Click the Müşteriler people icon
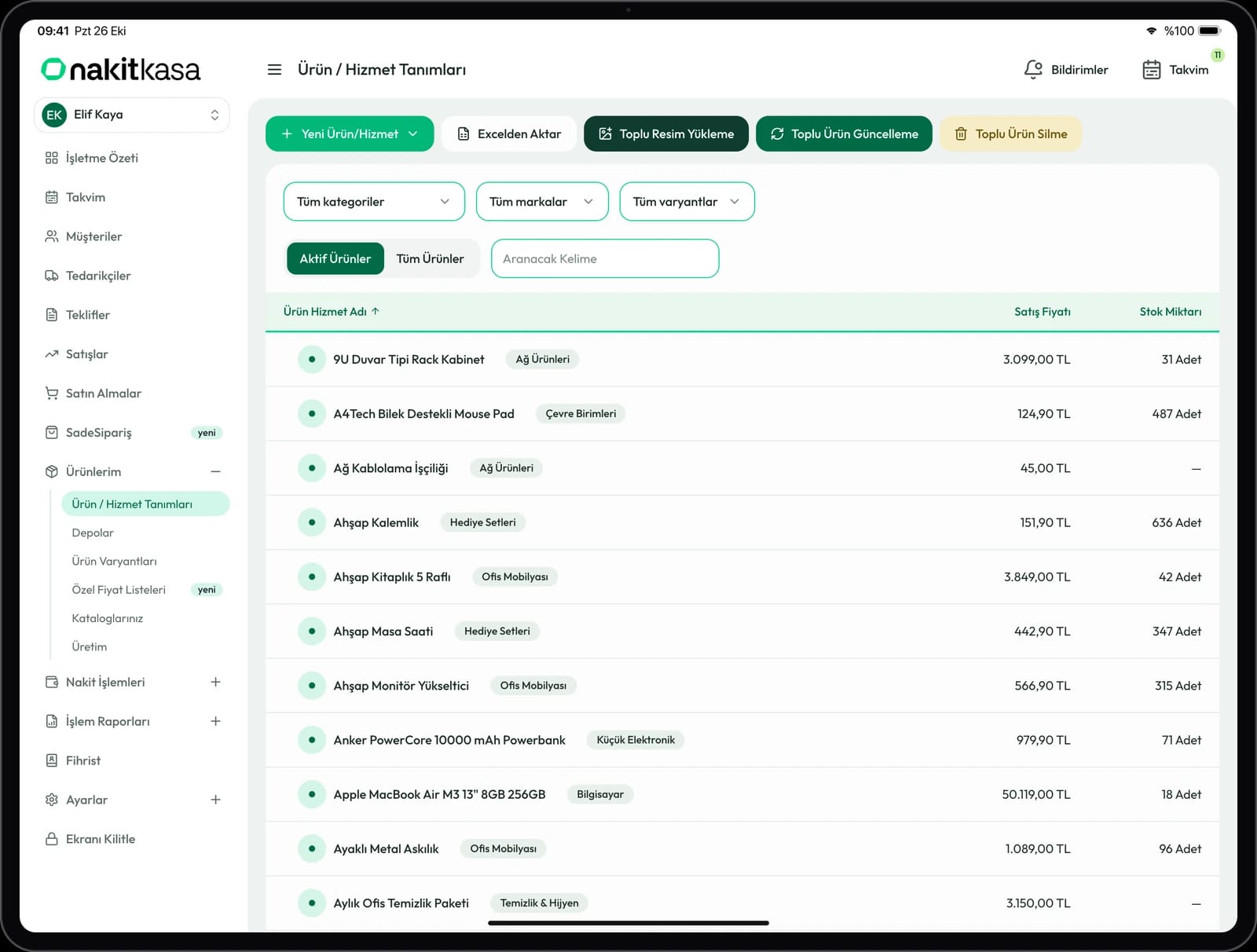The height and width of the screenshot is (952, 1257). point(52,236)
